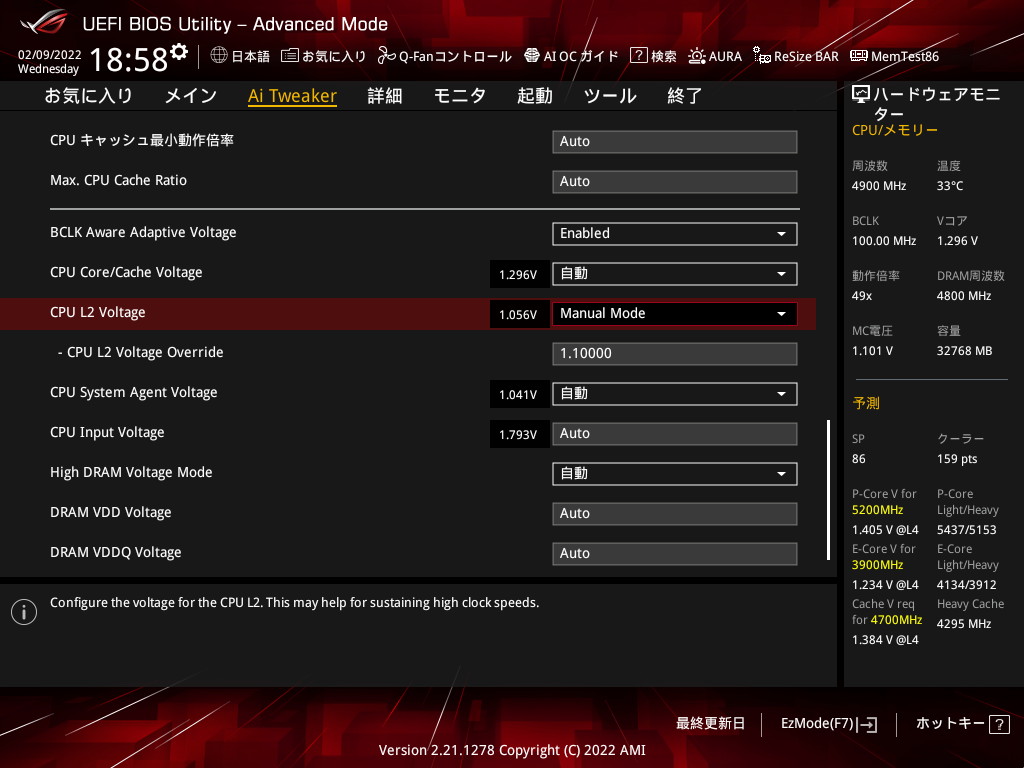Click the 1.056V L2 voltage readout
Image resolution: width=1024 pixels, height=768 pixels.
point(518,314)
